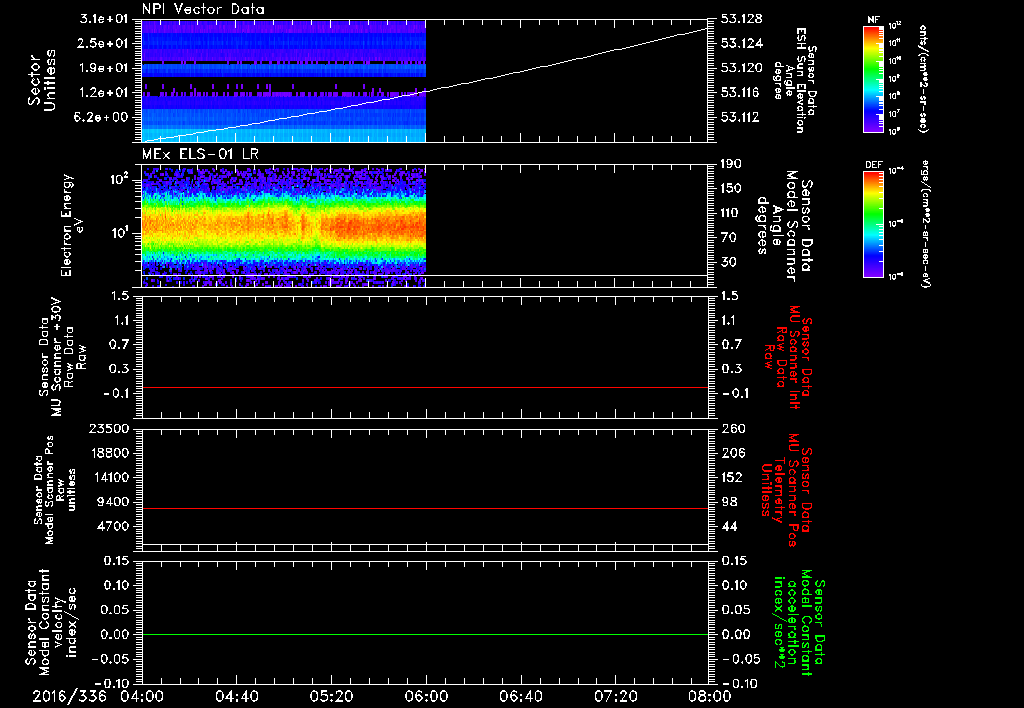Screen dimensions: 1024x708
Task: Click the NF label above the color bar
Action: click(873, 20)
